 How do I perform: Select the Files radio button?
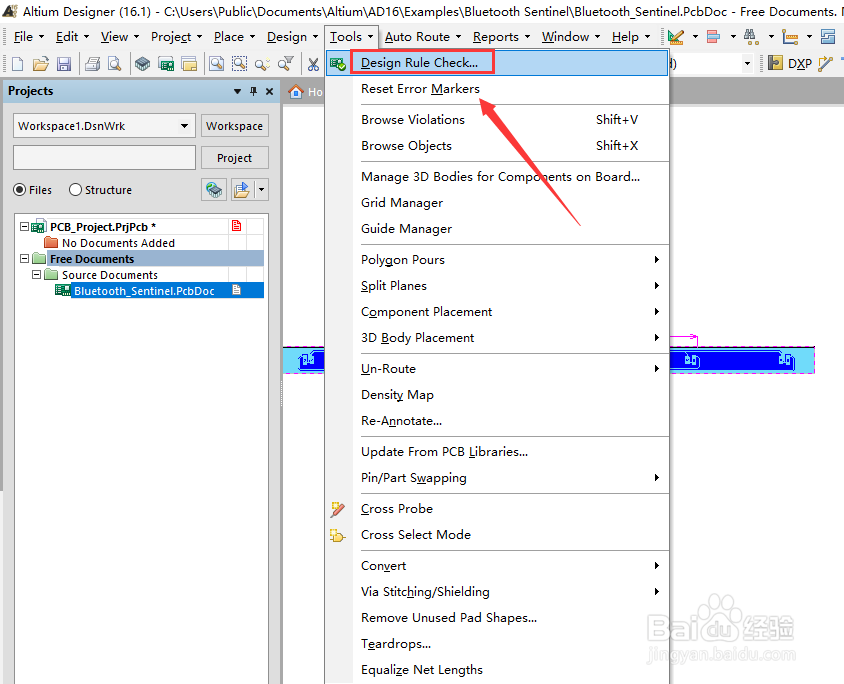(20, 189)
